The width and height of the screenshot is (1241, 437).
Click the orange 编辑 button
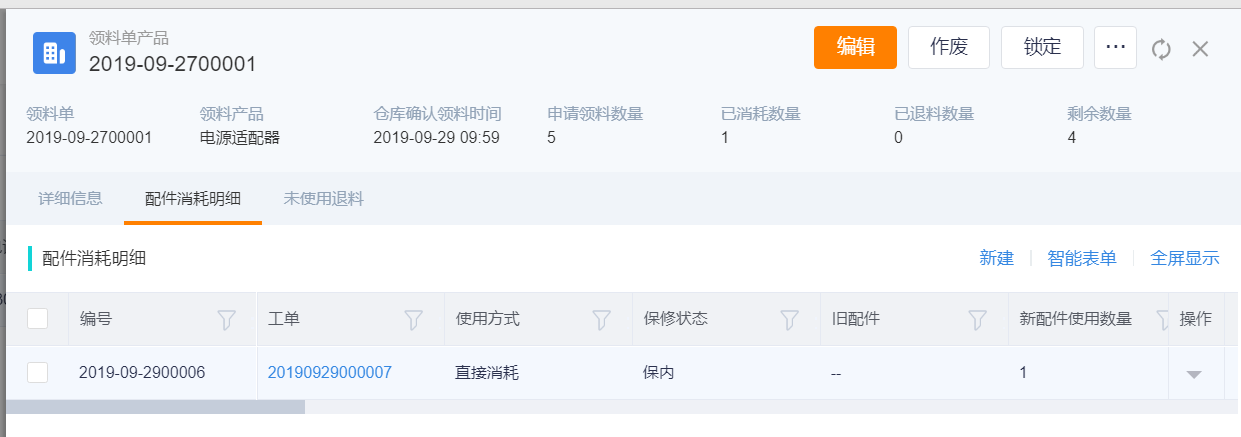coord(855,47)
